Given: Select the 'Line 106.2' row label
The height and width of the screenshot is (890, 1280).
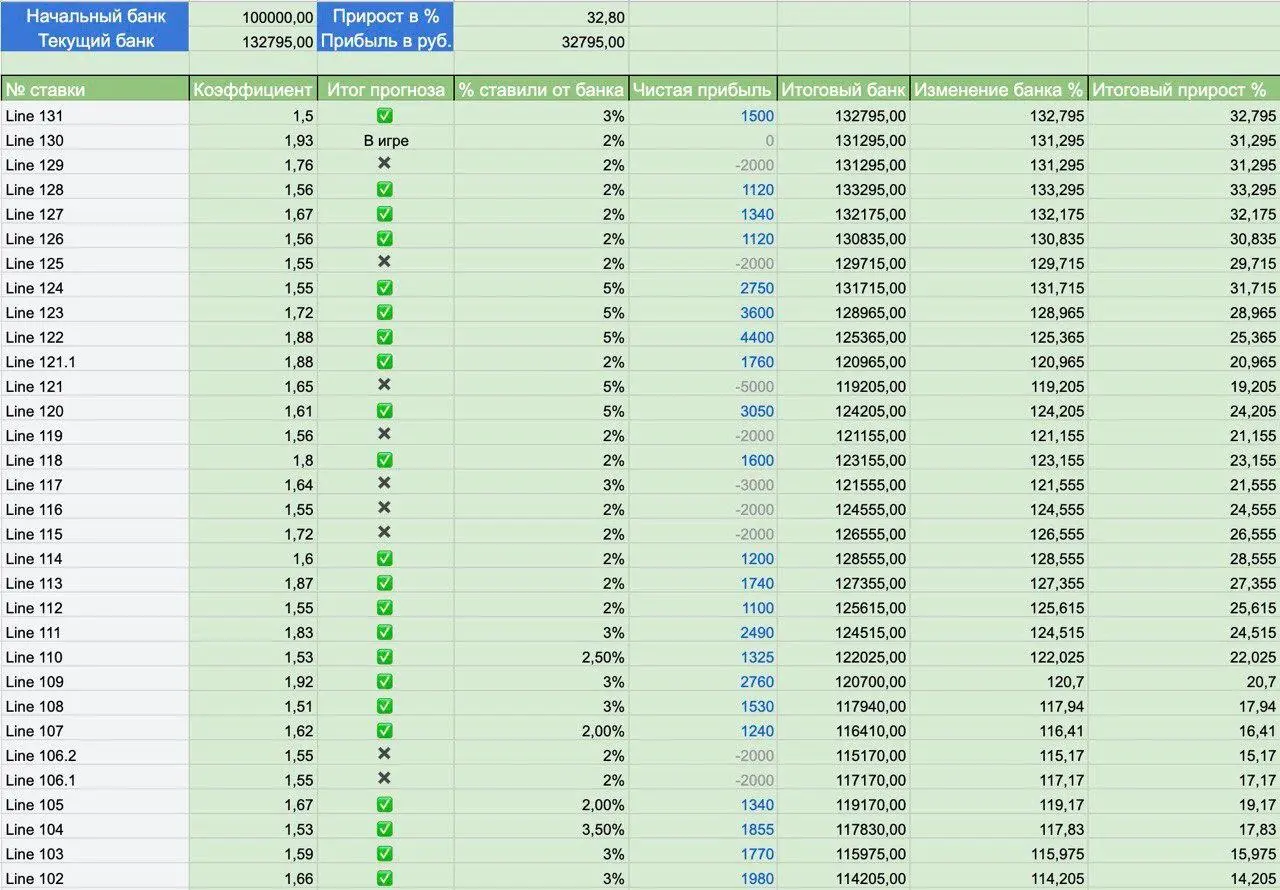Looking at the screenshot, I should [x=40, y=756].
